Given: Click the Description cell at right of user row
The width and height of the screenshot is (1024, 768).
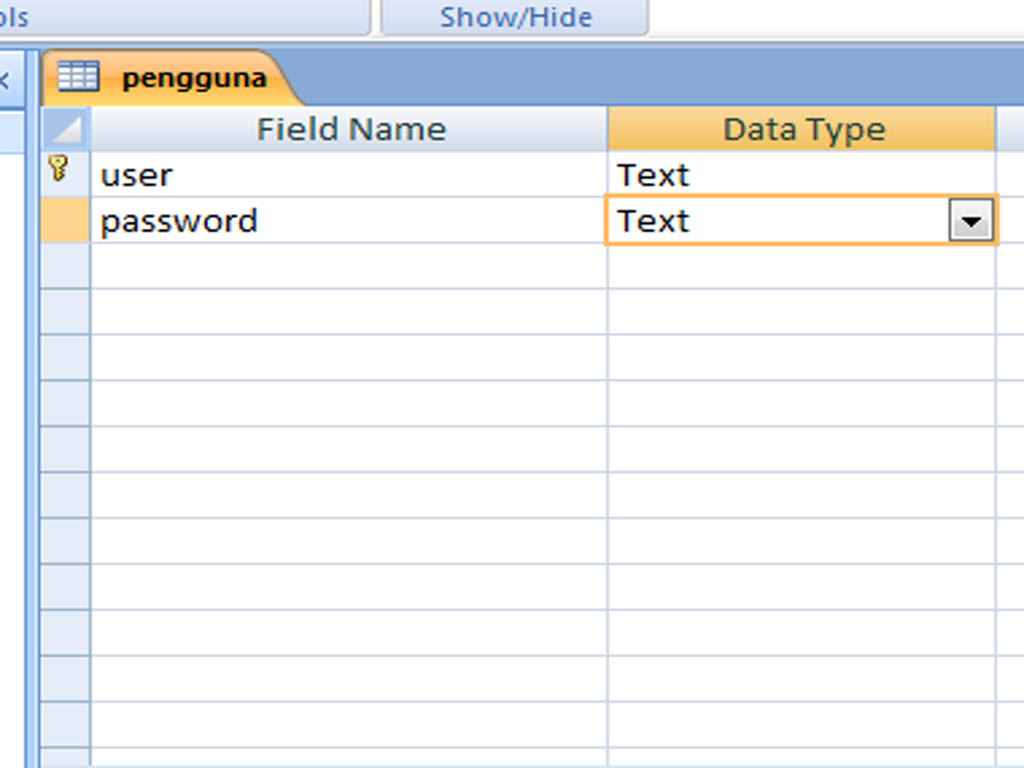Looking at the screenshot, I should 1009,175.
